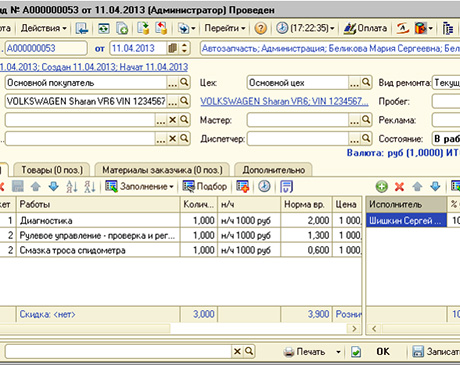Click the structure tree icon at toolbar end

(x=448, y=28)
